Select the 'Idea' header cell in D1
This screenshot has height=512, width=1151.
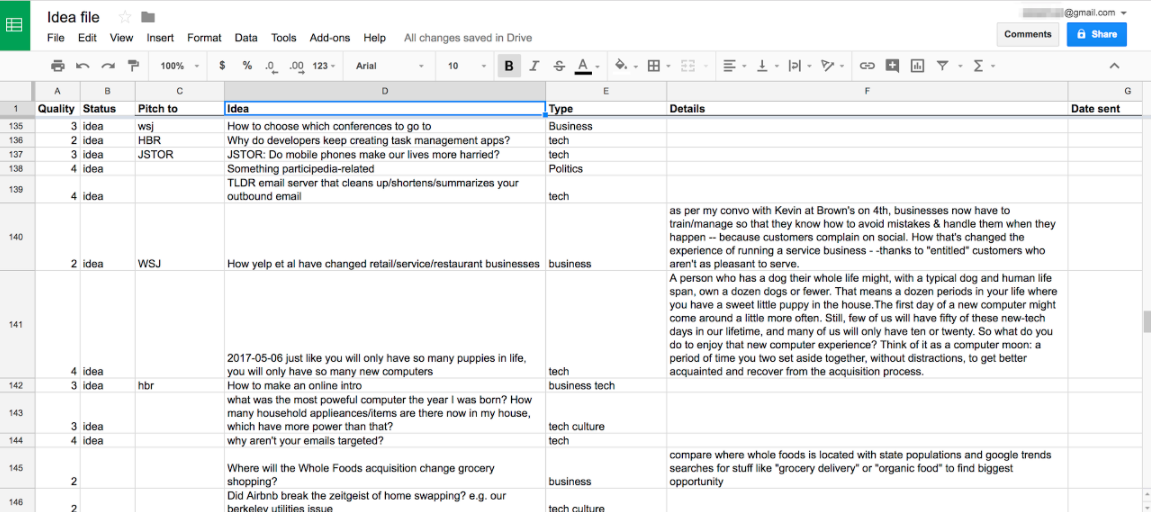click(x=385, y=109)
